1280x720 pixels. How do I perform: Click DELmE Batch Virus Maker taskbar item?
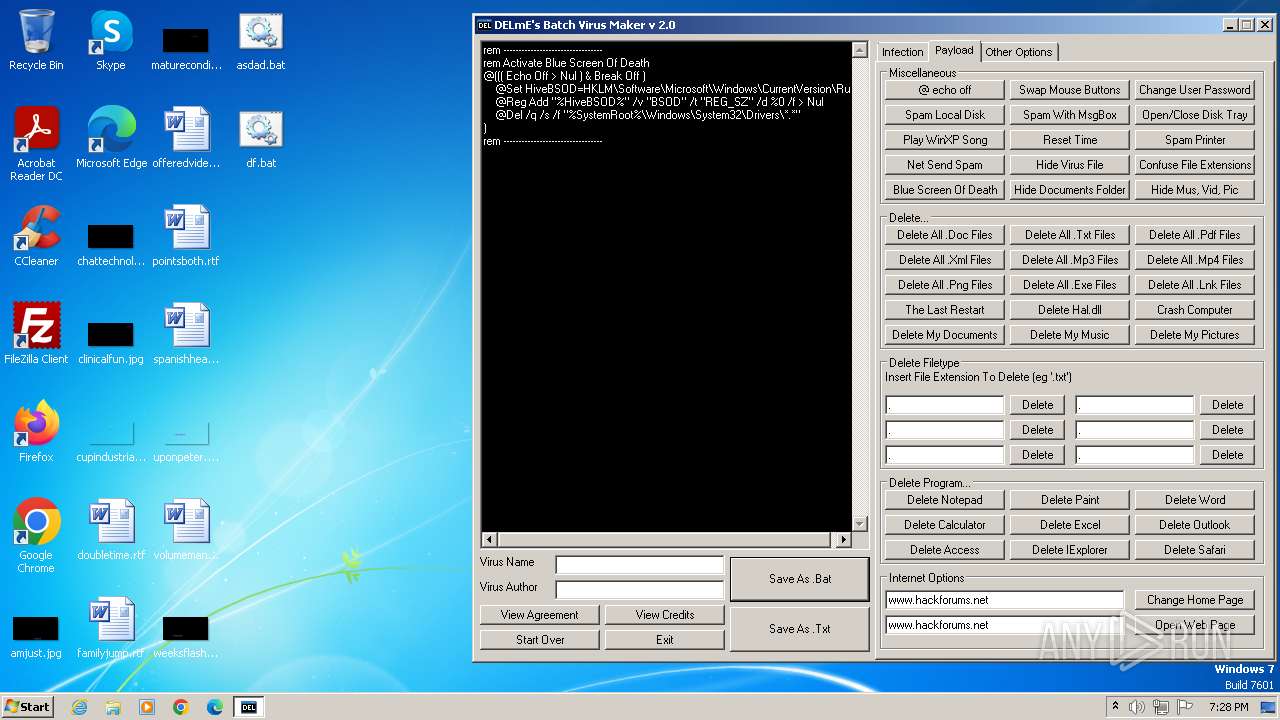[248, 707]
